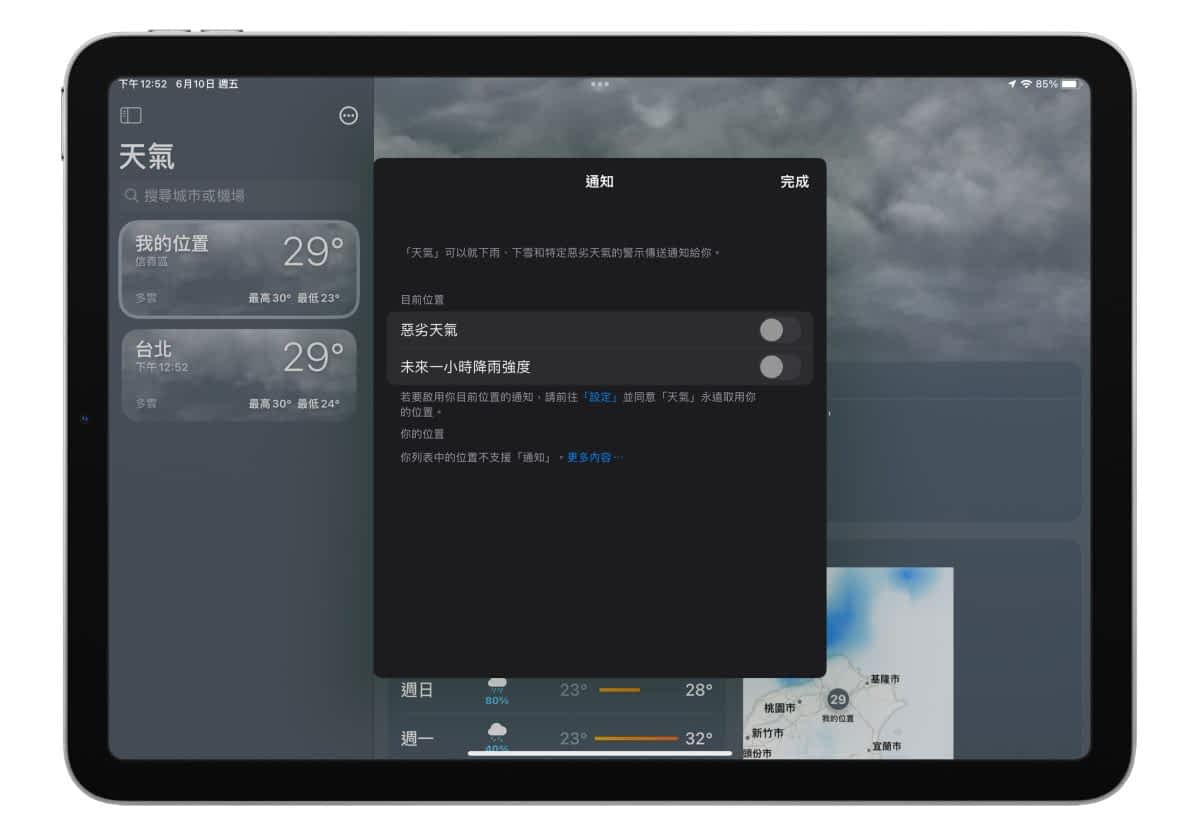Tap the location arrow status icon

[1012, 84]
